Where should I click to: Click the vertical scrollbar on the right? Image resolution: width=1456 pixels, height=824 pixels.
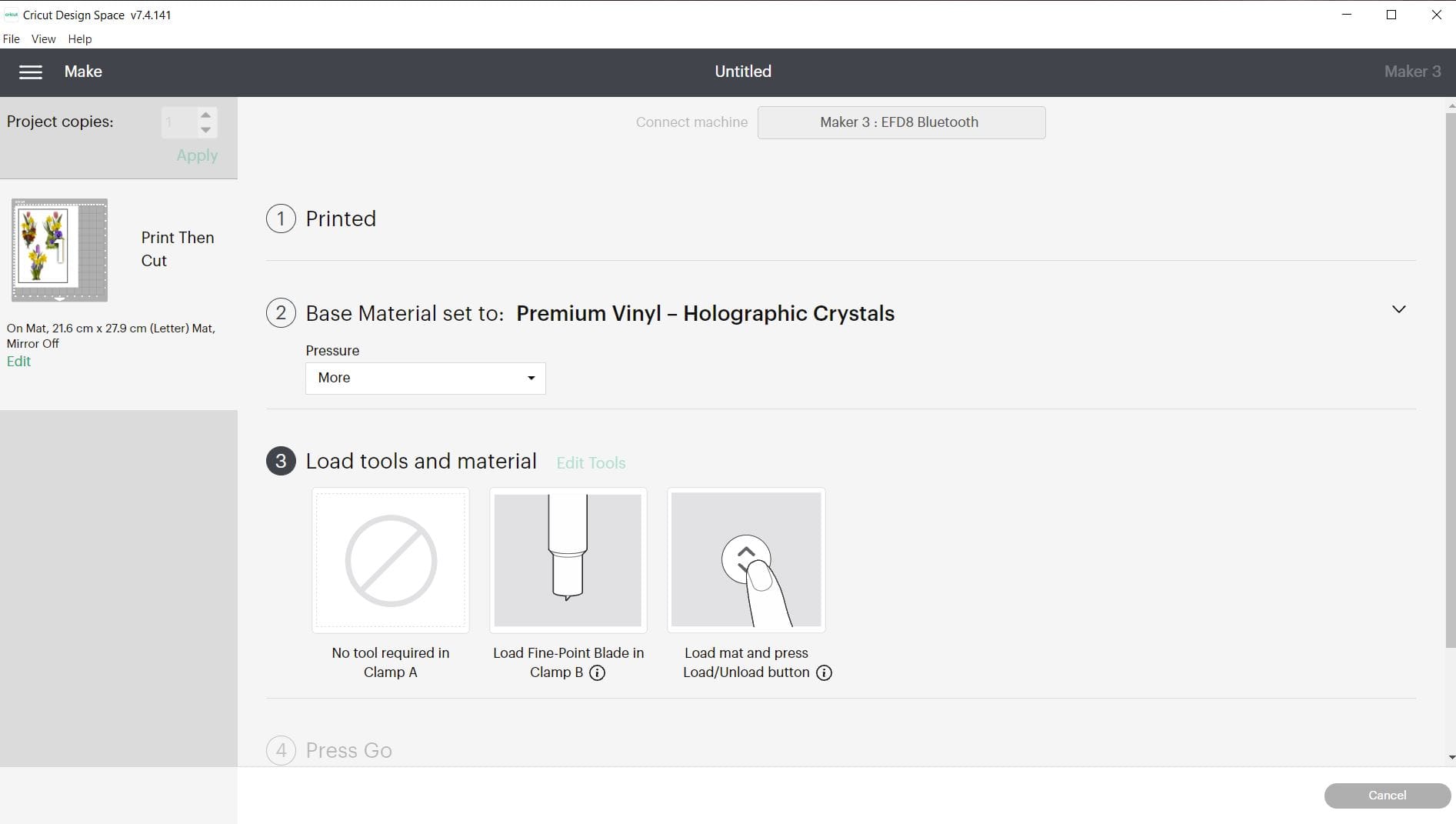point(1451,381)
